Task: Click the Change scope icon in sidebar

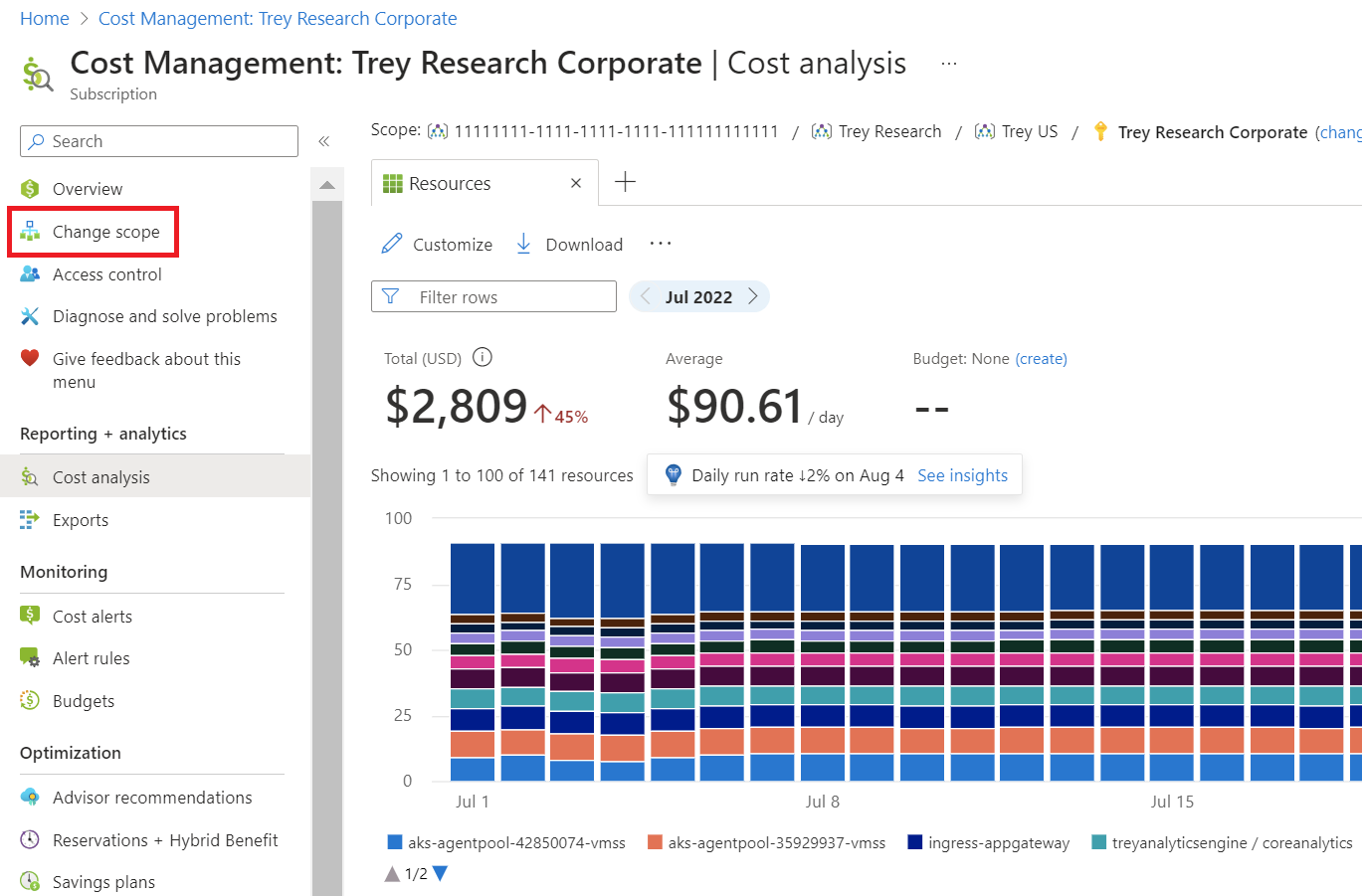Action: click(30, 232)
